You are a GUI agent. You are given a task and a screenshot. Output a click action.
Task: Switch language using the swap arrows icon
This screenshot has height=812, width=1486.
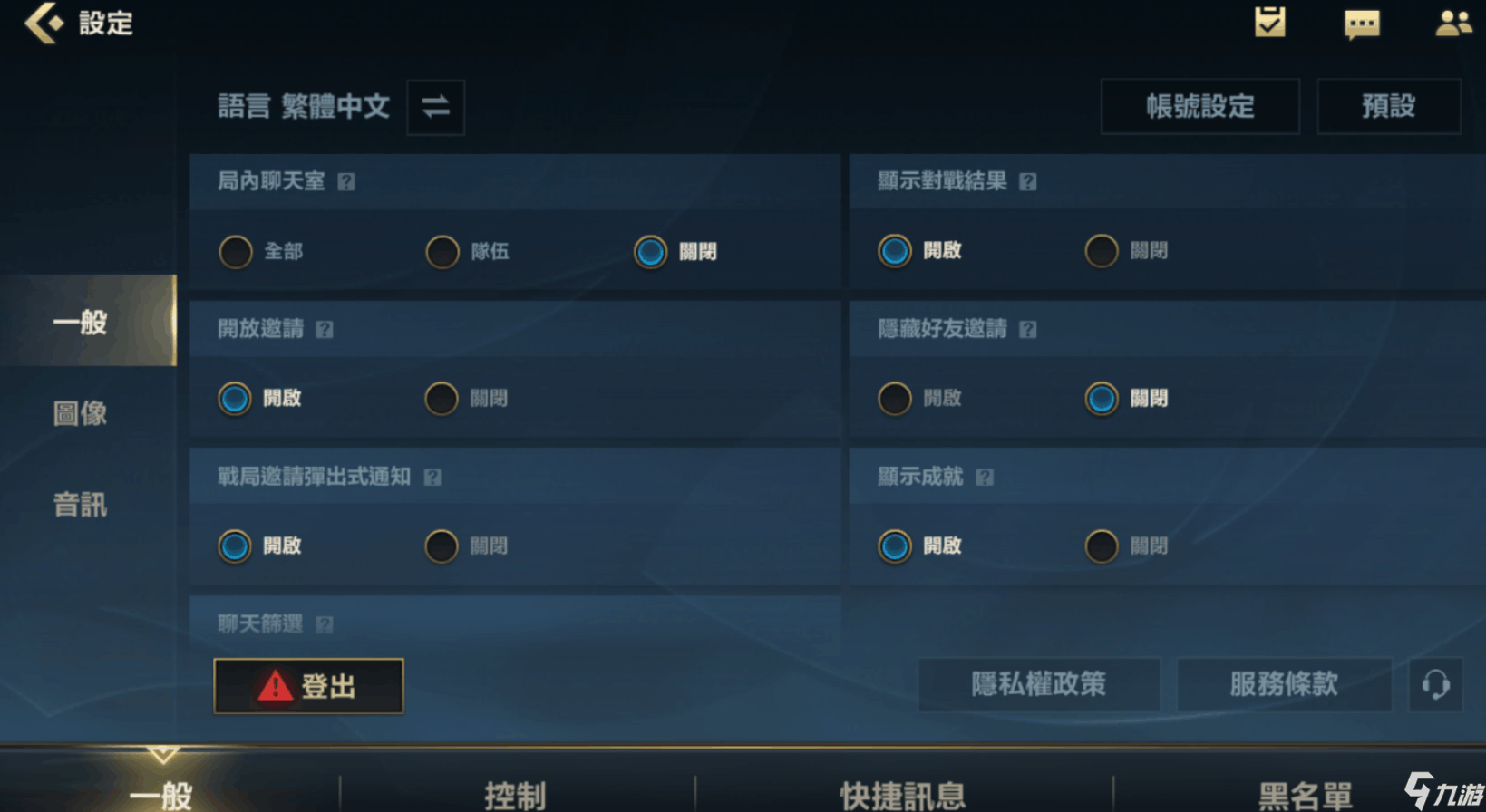(436, 107)
